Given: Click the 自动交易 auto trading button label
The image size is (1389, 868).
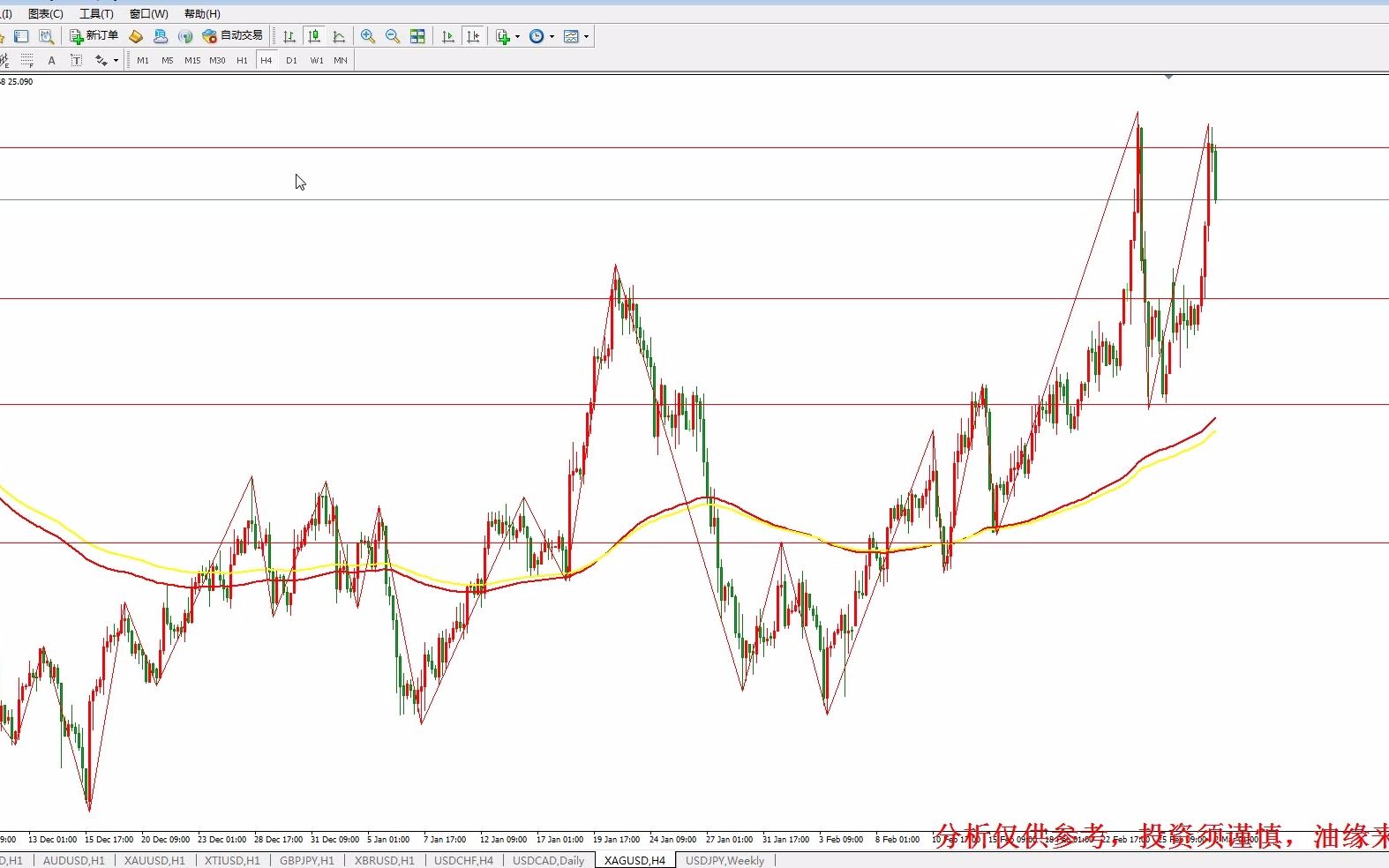Looking at the screenshot, I should click(241, 35).
